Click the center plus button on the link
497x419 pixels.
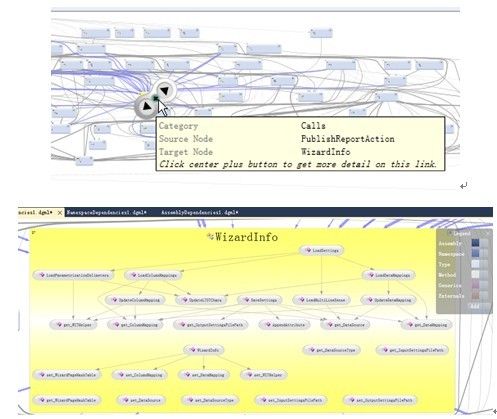click(155, 98)
